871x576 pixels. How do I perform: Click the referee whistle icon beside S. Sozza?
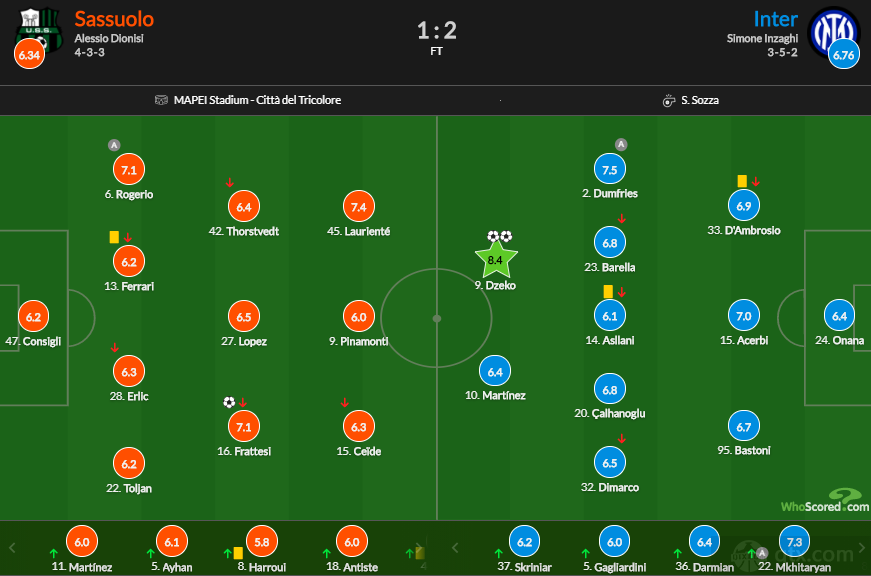tap(669, 101)
